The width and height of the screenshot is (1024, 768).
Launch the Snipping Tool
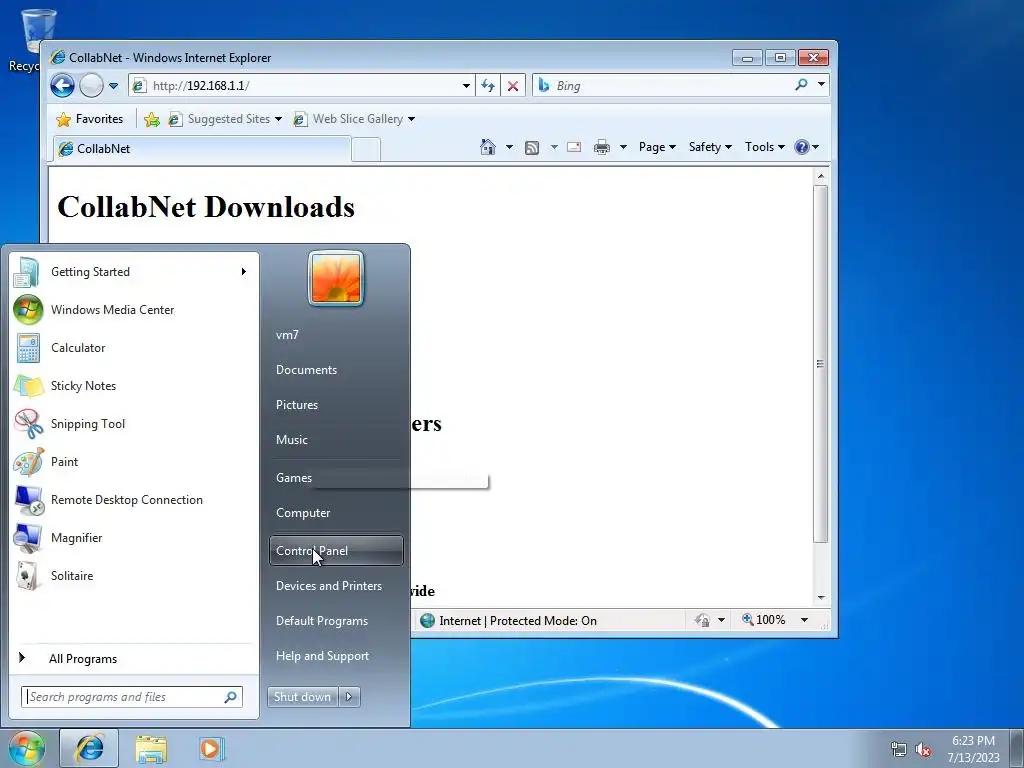[134, 423]
